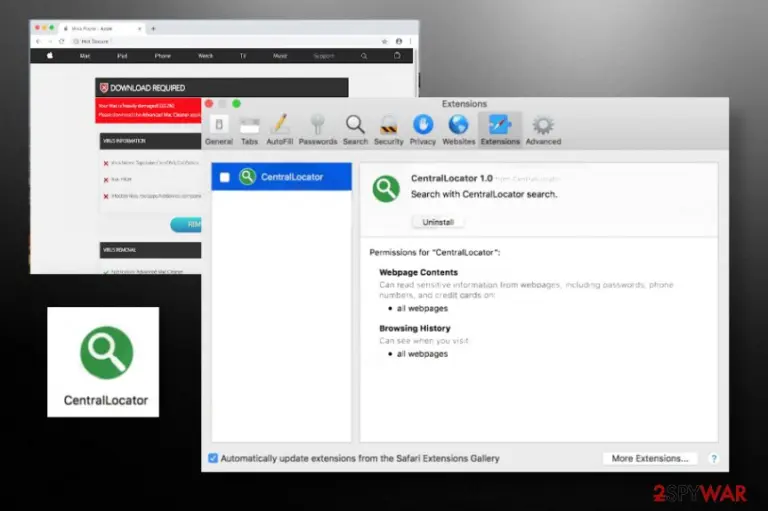768x511 pixels.
Task: Click the Webpage Contents permission heading
Action: (418, 272)
